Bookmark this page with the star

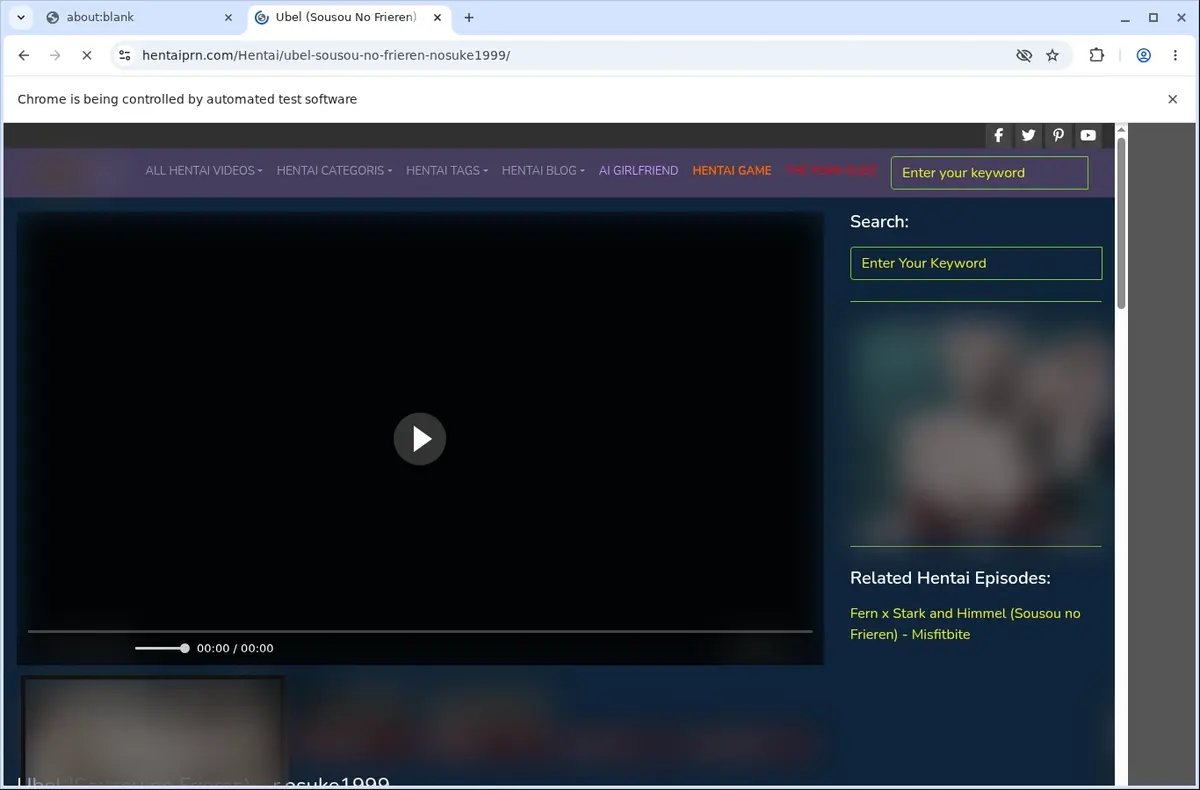pos(1052,56)
